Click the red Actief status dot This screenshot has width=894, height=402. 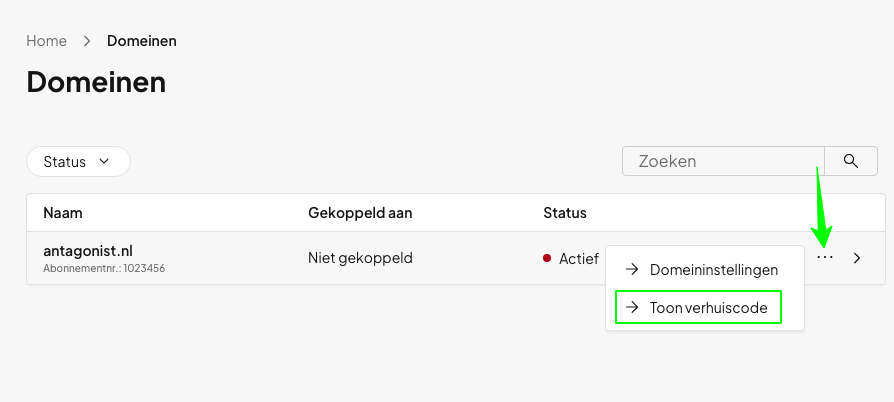[x=547, y=258]
